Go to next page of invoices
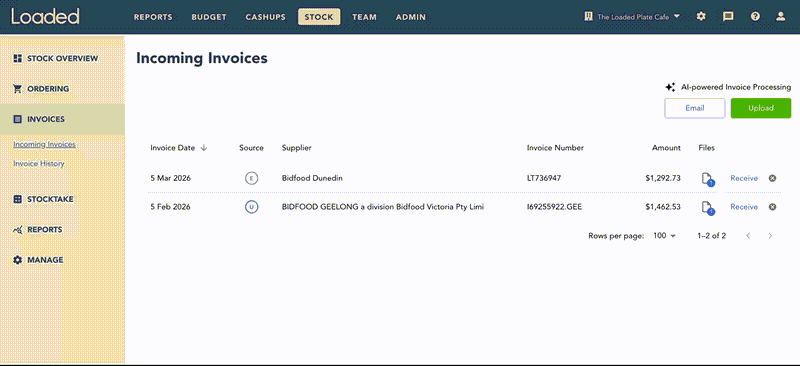The width and height of the screenshot is (800, 366). [770, 236]
